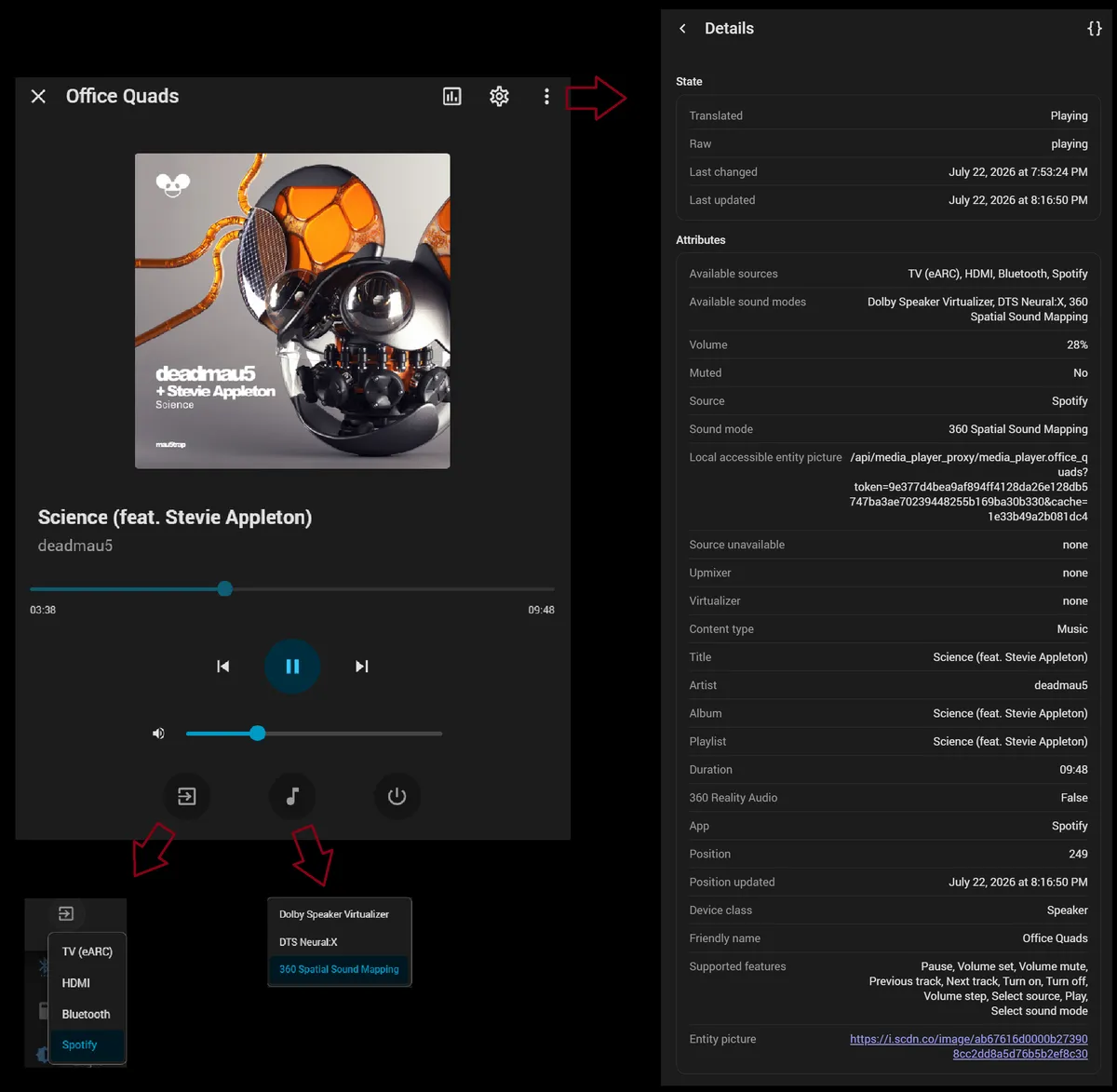Click the Details panel title
This screenshot has height=1092, width=1117.
[729, 29]
